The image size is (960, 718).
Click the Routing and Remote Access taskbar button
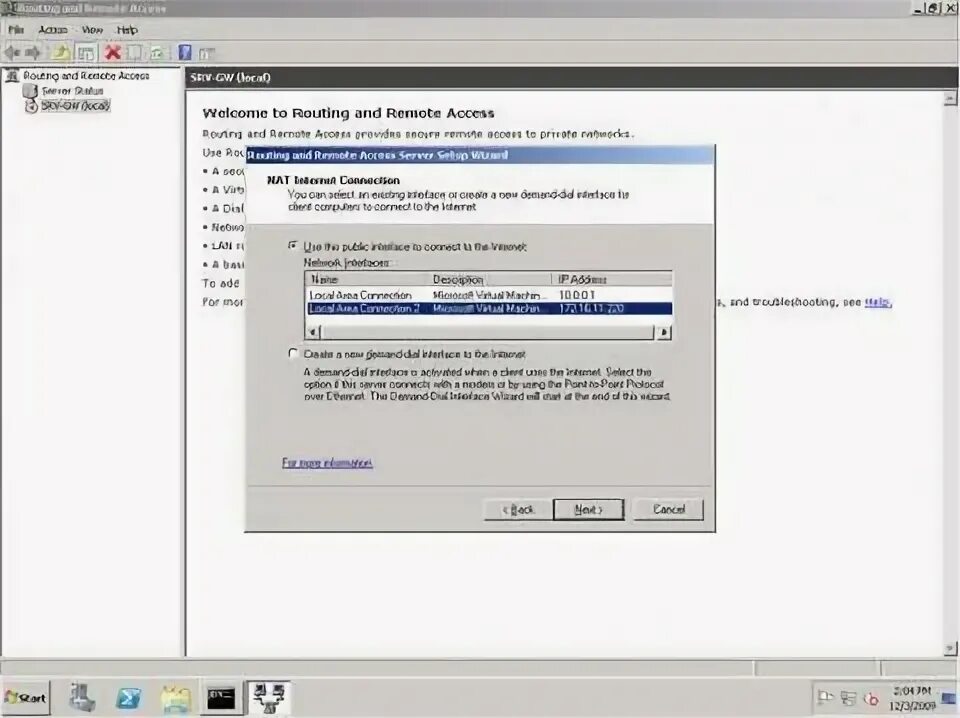click(269, 698)
